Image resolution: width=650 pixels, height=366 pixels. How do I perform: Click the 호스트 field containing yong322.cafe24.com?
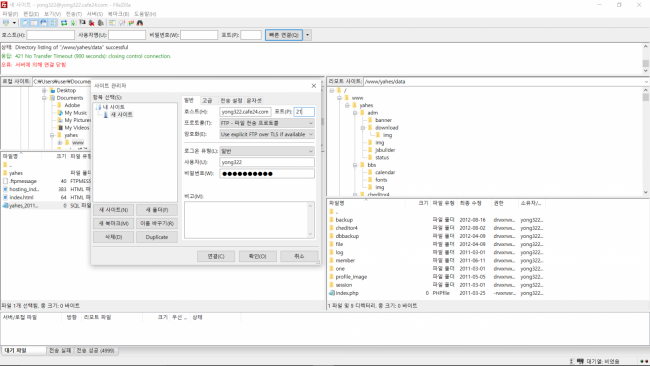[x=245, y=111]
